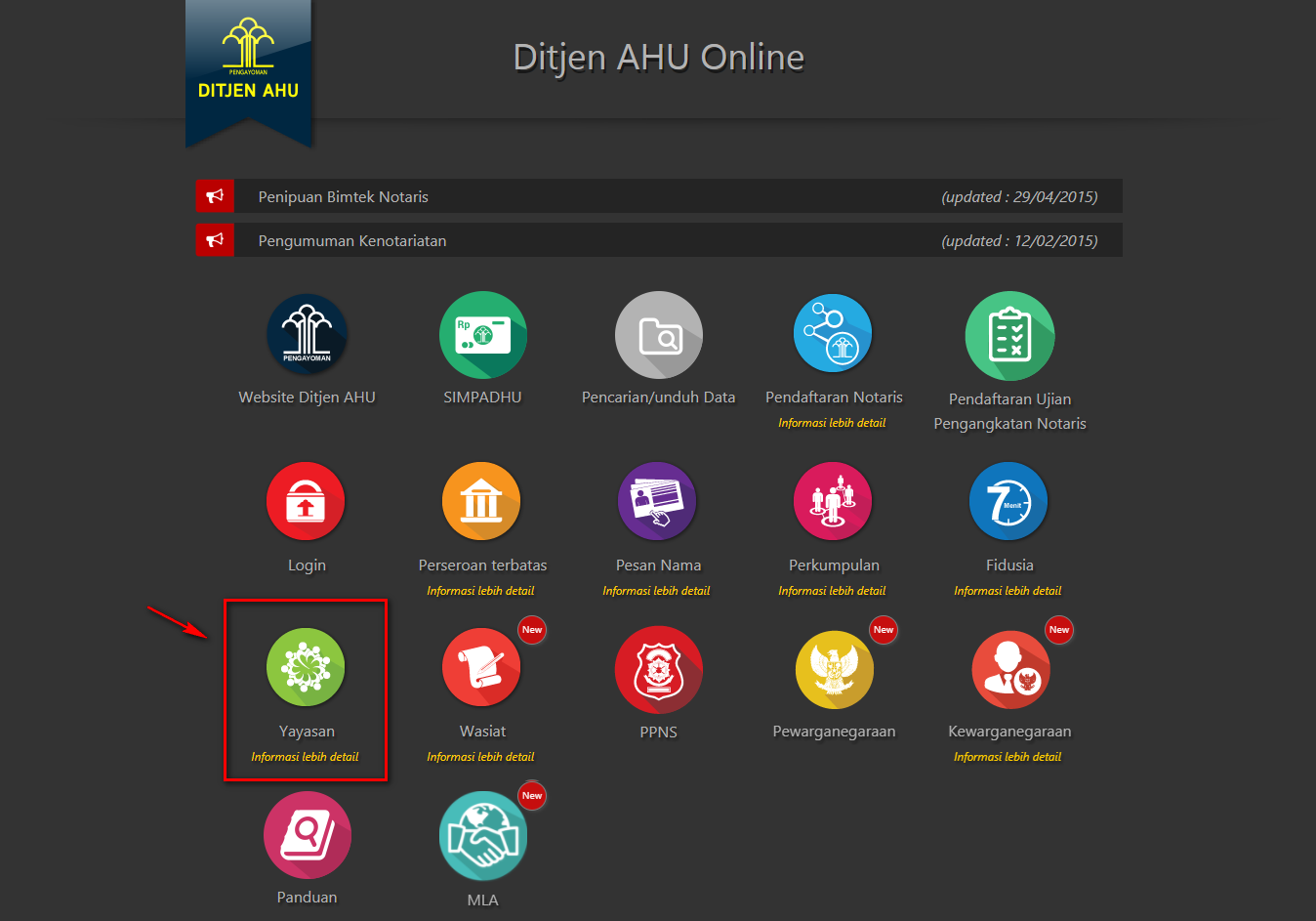Click Informasi lebih detail under Yayasan
This screenshot has width=1316, height=921.
[x=305, y=757]
